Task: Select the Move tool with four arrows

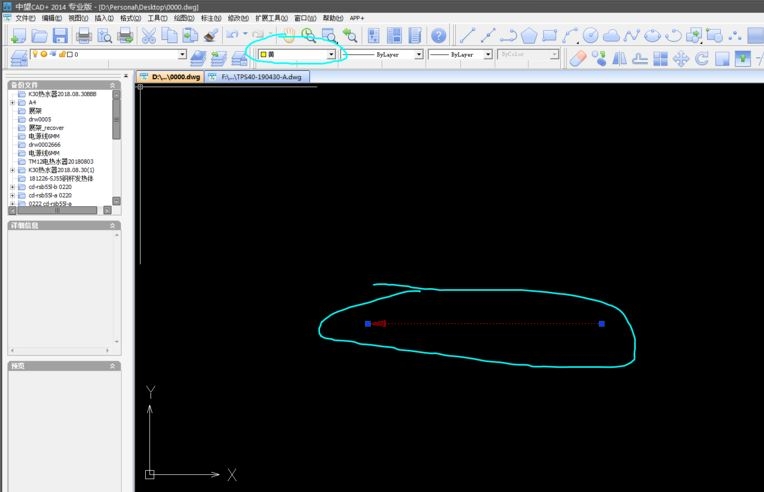Action: pos(681,58)
